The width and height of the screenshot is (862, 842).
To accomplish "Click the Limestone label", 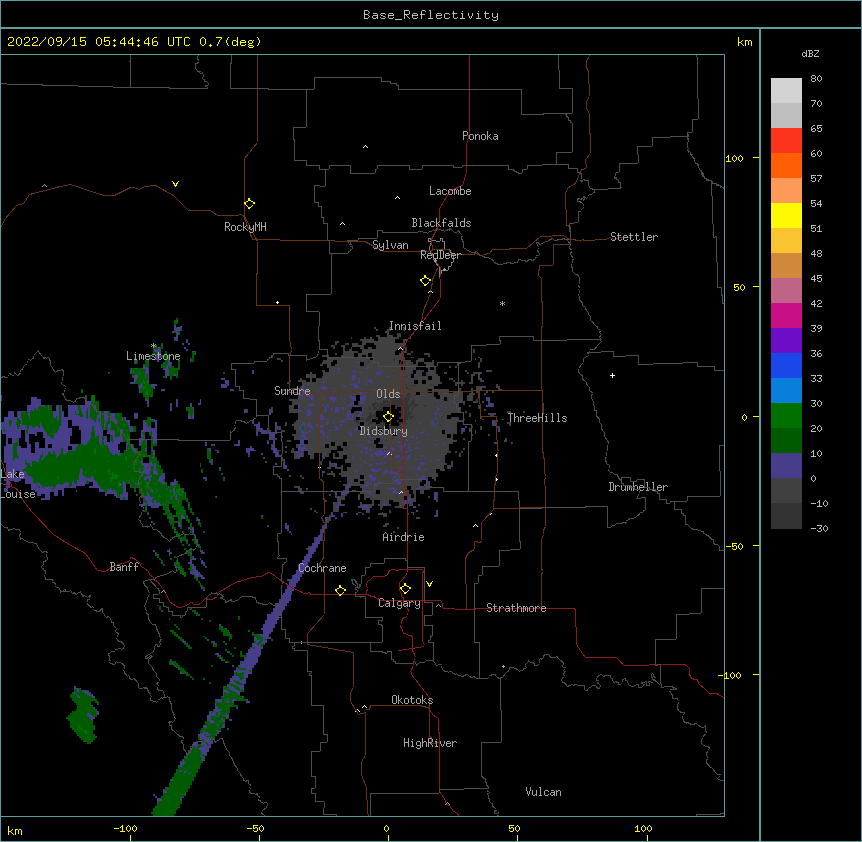I will point(153,356).
